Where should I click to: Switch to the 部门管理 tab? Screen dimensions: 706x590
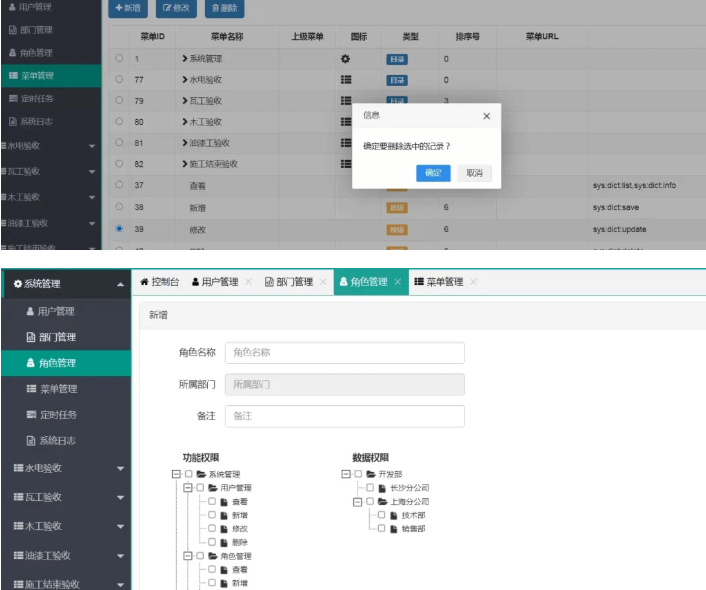[289, 282]
